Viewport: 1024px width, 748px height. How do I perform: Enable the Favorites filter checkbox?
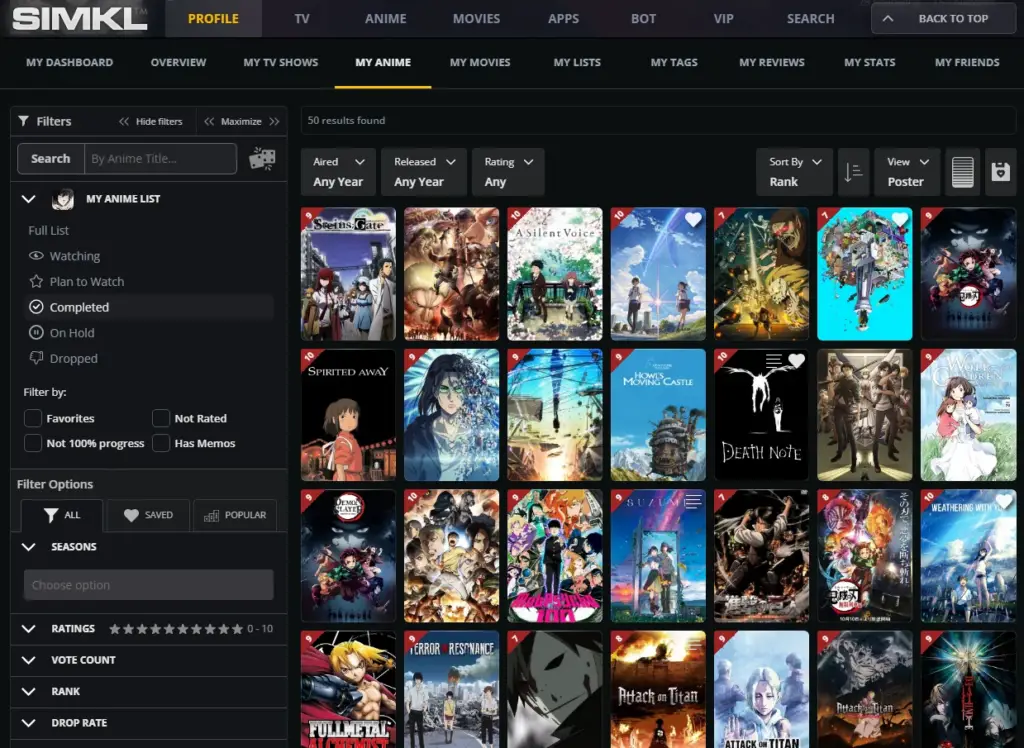[33, 418]
